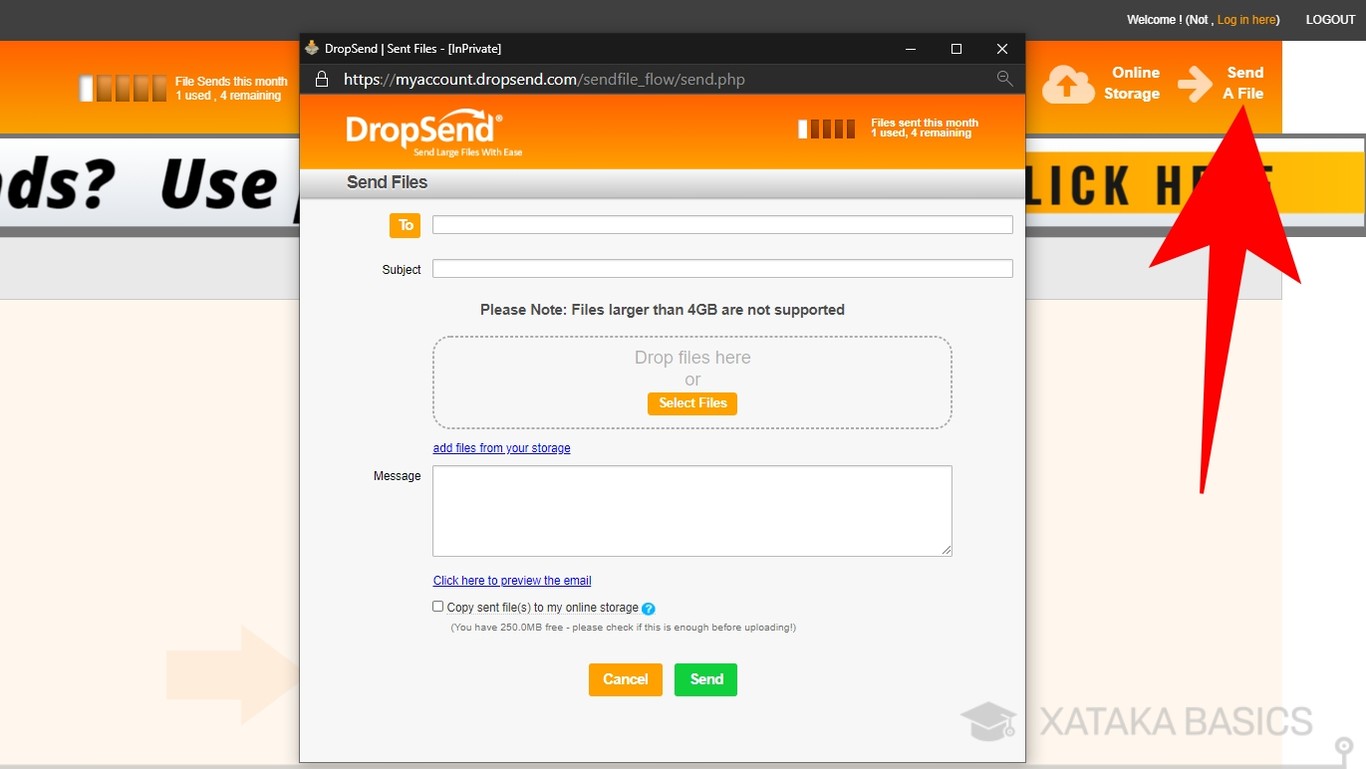Image resolution: width=1366 pixels, height=769 pixels.
Task: Click the magnifier icon in the address bar
Action: pyautogui.click(x=1005, y=79)
